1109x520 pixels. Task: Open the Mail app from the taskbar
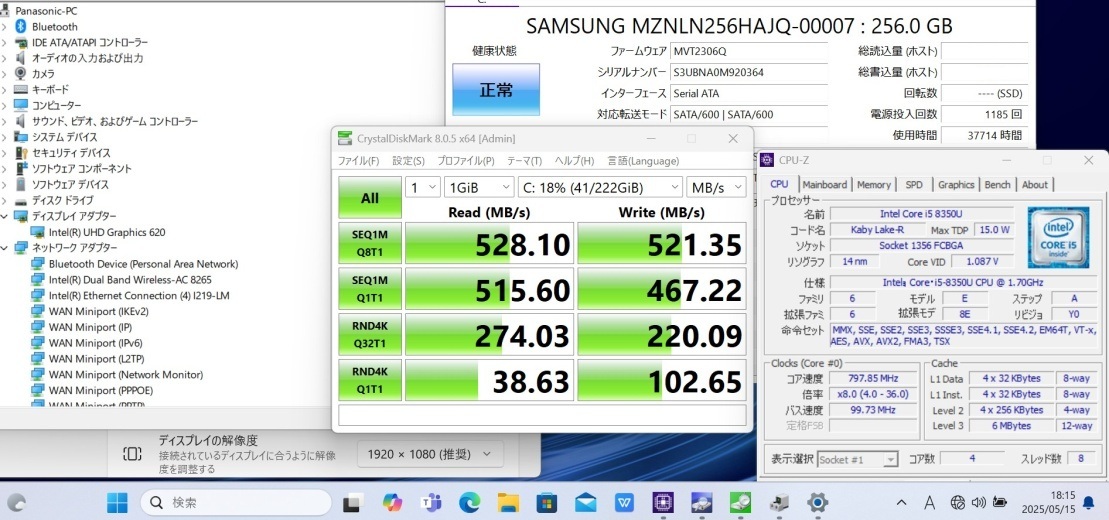(x=585, y=503)
